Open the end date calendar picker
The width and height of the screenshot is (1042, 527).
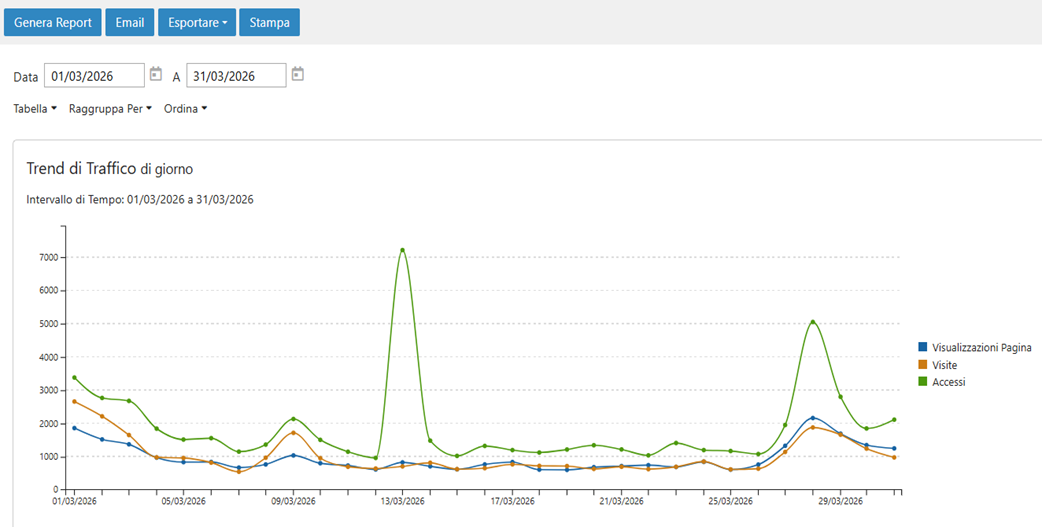(297, 75)
